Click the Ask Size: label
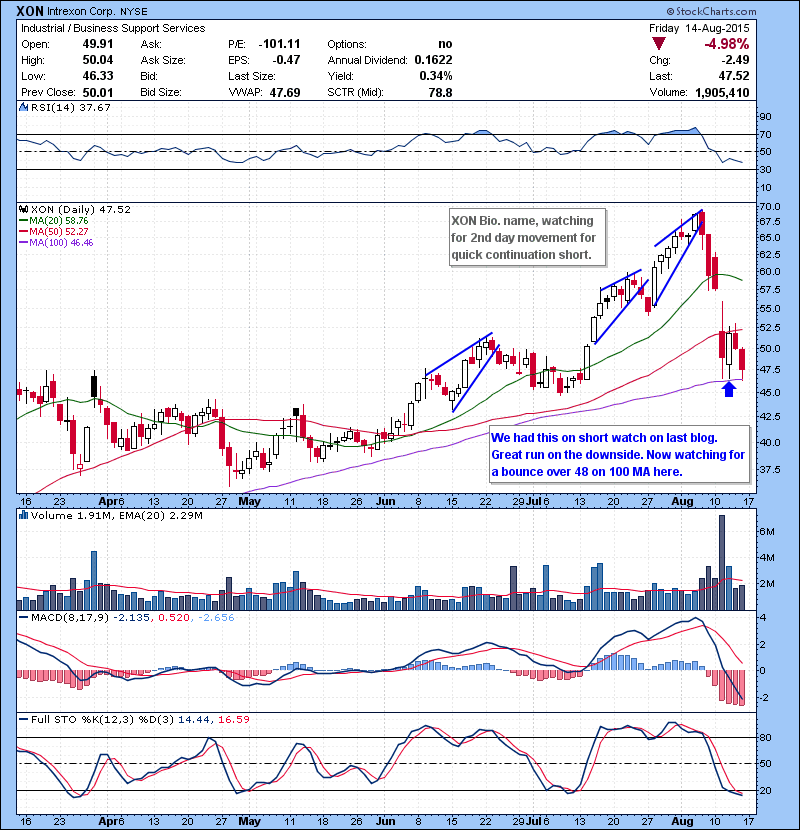The height and width of the screenshot is (830, 800). [163, 60]
